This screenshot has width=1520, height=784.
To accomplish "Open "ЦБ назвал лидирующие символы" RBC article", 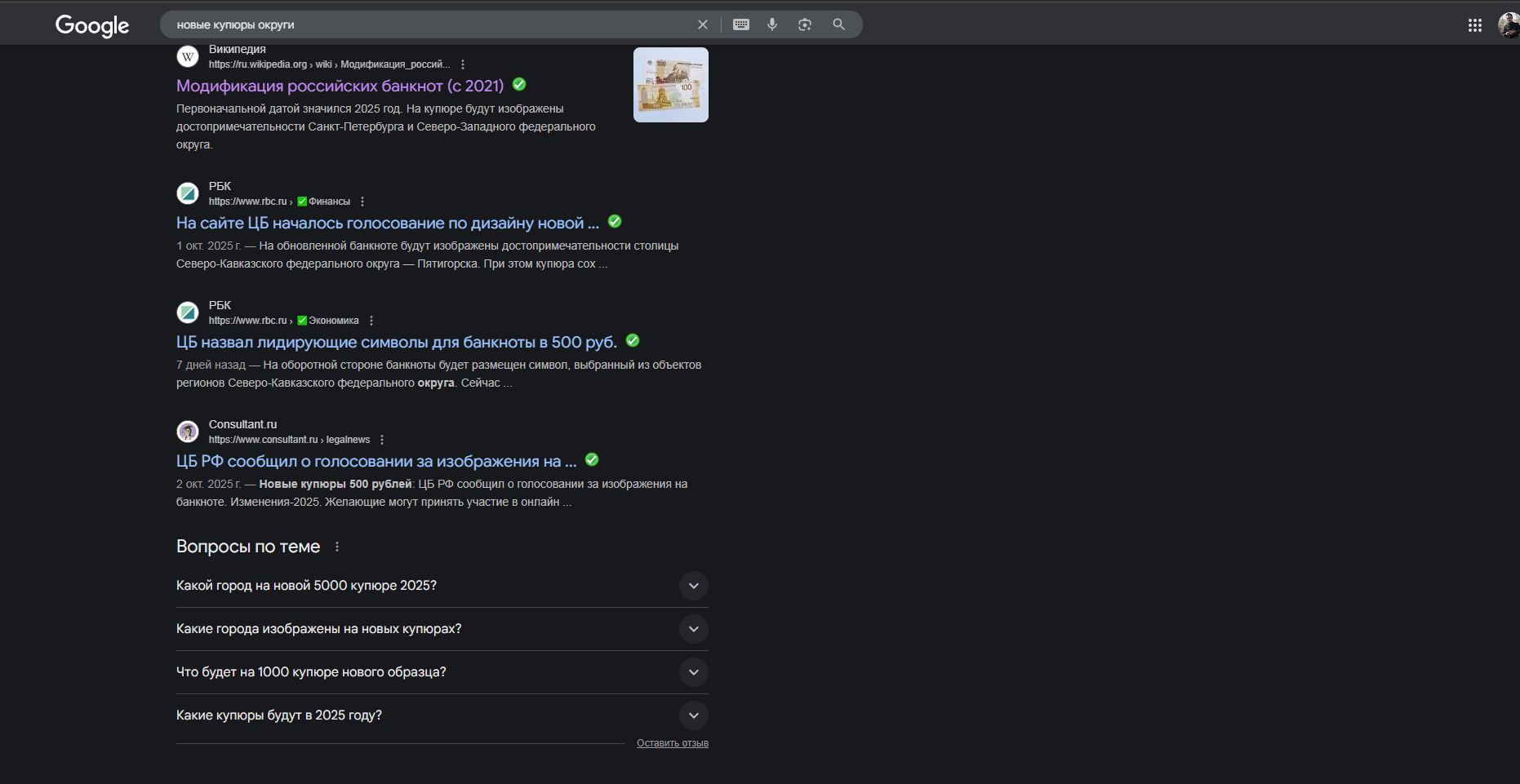I will (396, 342).
